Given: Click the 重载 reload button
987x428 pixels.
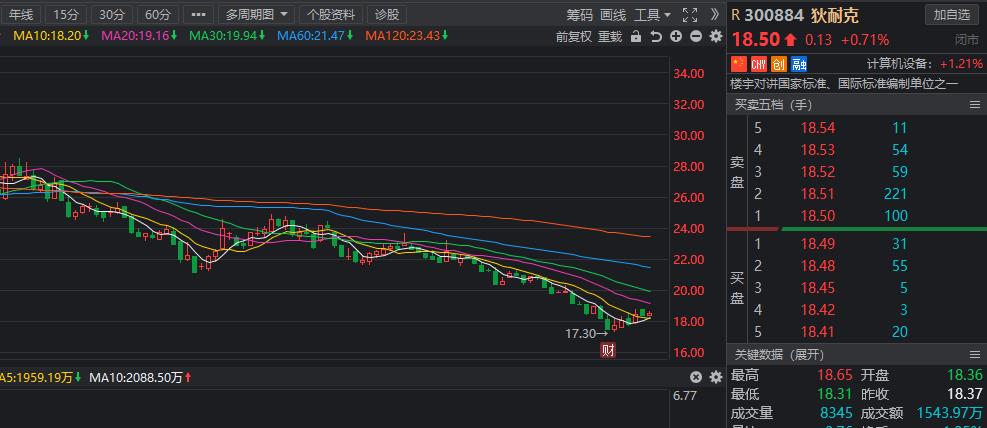Looking at the screenshot, I should [610, 37].
